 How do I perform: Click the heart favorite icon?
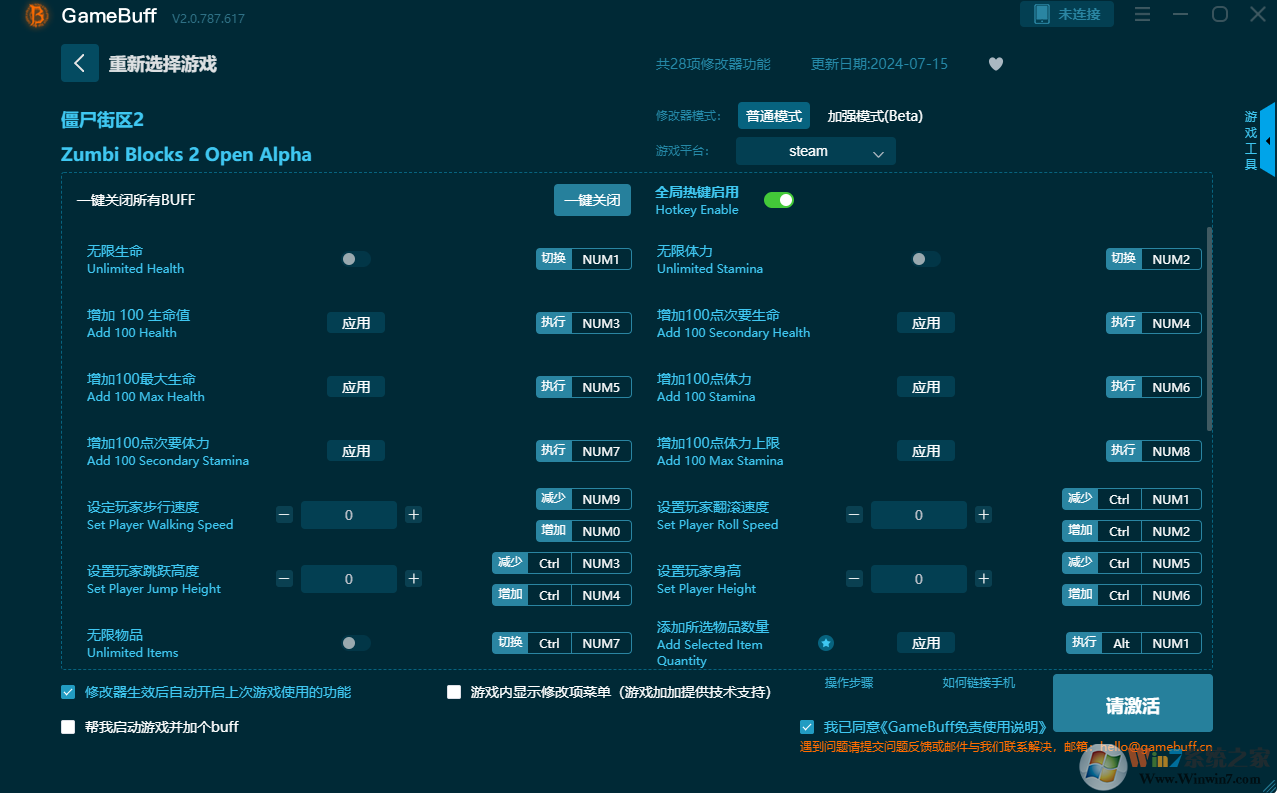[x=995, y=64]
